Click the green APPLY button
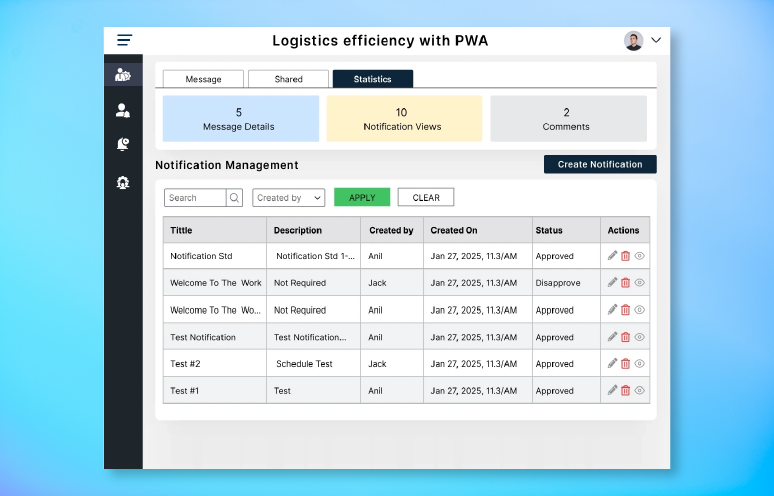 362,197
